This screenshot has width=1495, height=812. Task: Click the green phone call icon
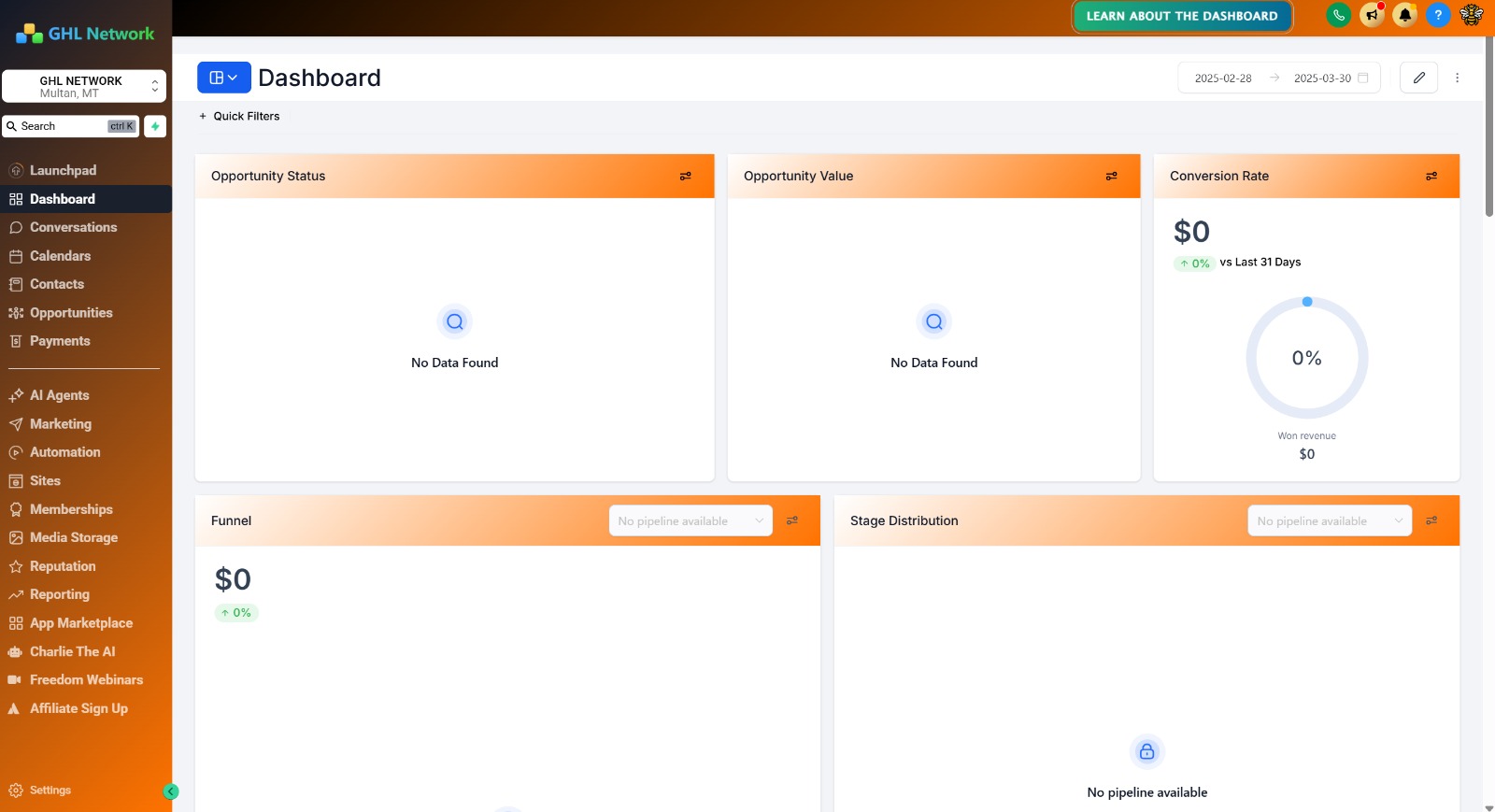click(x=1338, y=15)
